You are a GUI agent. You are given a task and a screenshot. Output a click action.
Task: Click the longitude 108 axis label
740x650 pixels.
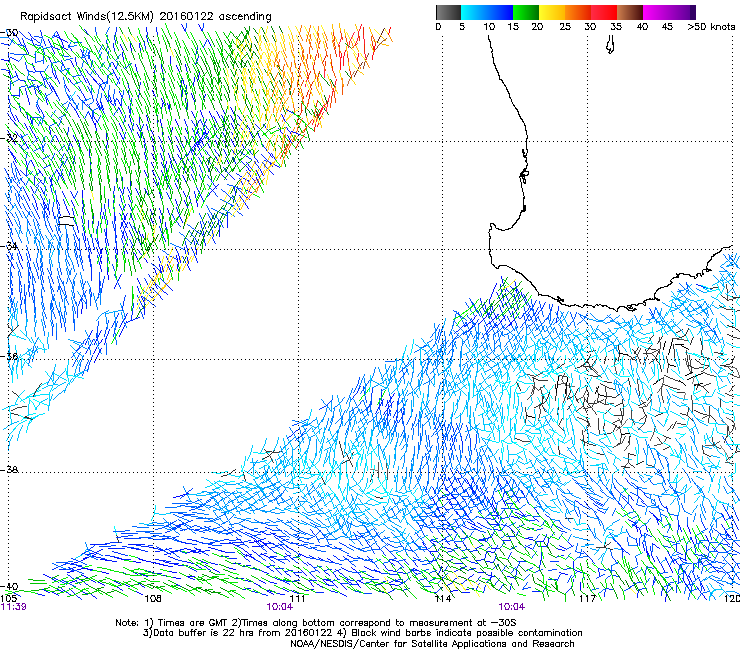pos(153,599)
